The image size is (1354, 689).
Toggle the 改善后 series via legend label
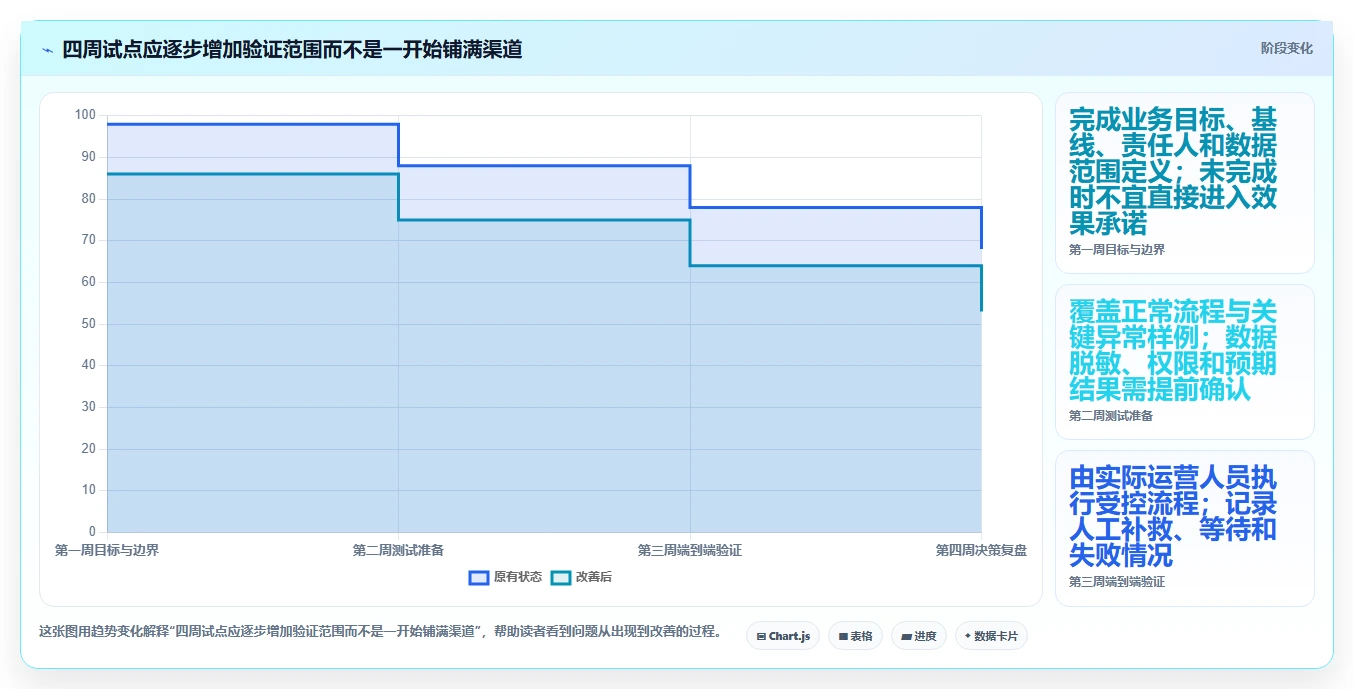(594, 577)
